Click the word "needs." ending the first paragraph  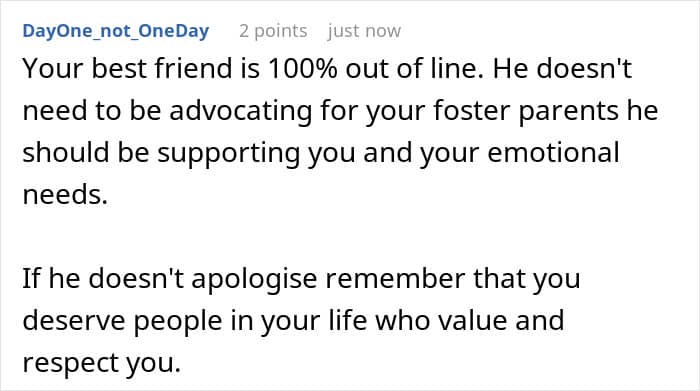(x=65, y=195)
